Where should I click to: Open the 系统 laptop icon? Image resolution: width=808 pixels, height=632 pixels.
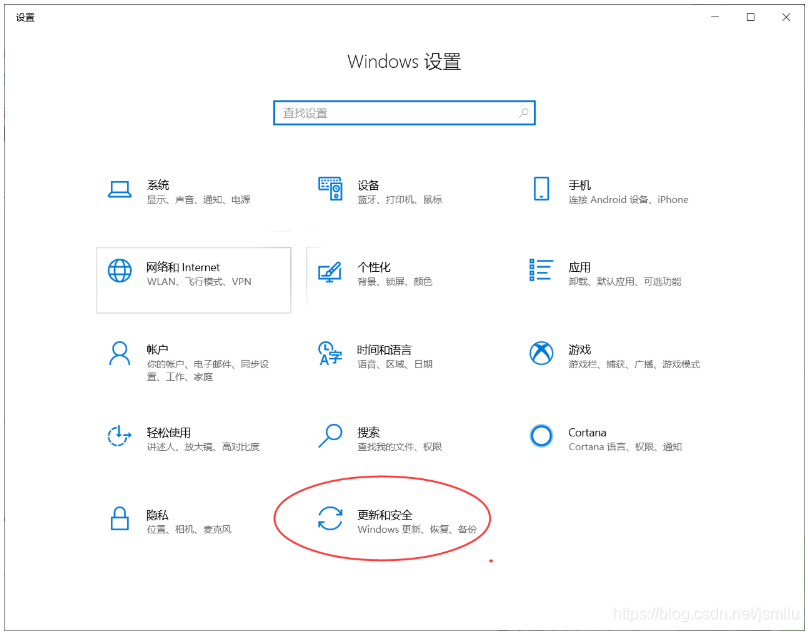120,189
